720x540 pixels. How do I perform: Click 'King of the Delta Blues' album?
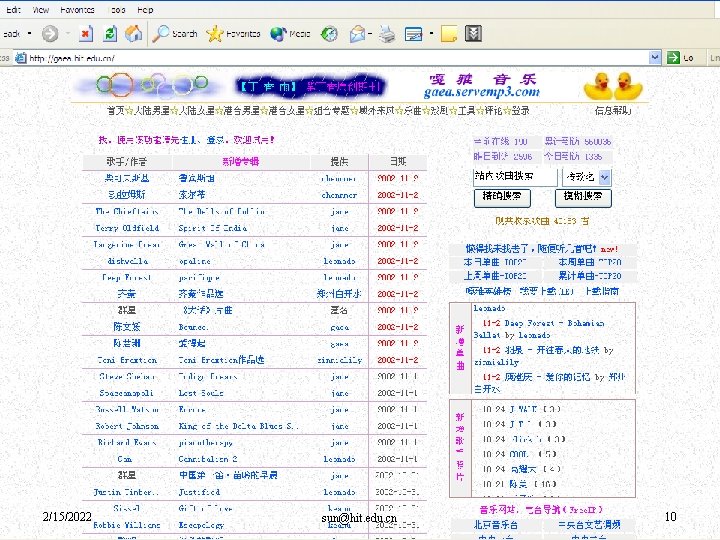(238, 426)
